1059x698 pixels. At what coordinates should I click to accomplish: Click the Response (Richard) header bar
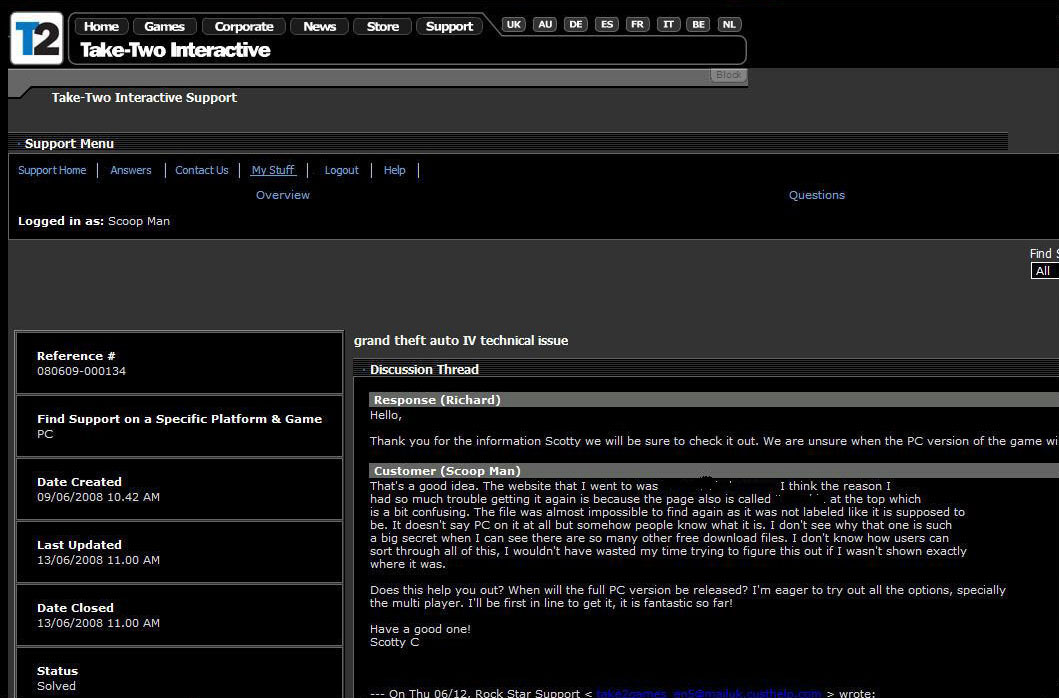pos(714,399)
